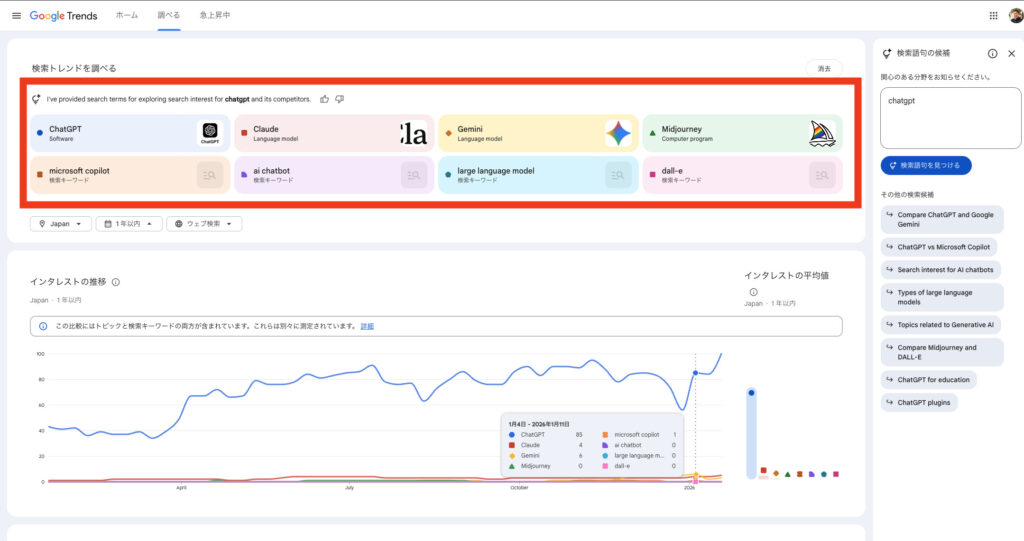This screenshot has height=541, width=1024.
Task: Open the ウェブ検索 search type dropdown
Action: (x=203, y=224)
